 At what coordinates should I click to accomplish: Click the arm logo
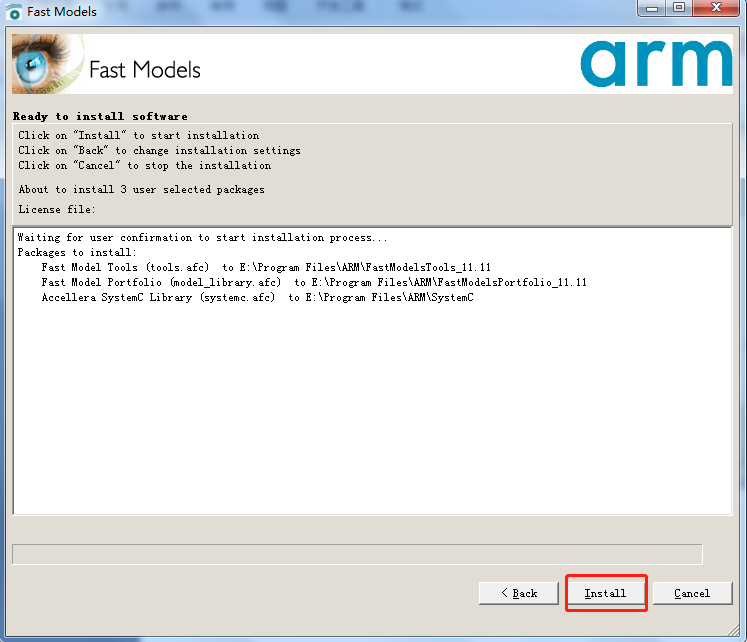(656, 64)
